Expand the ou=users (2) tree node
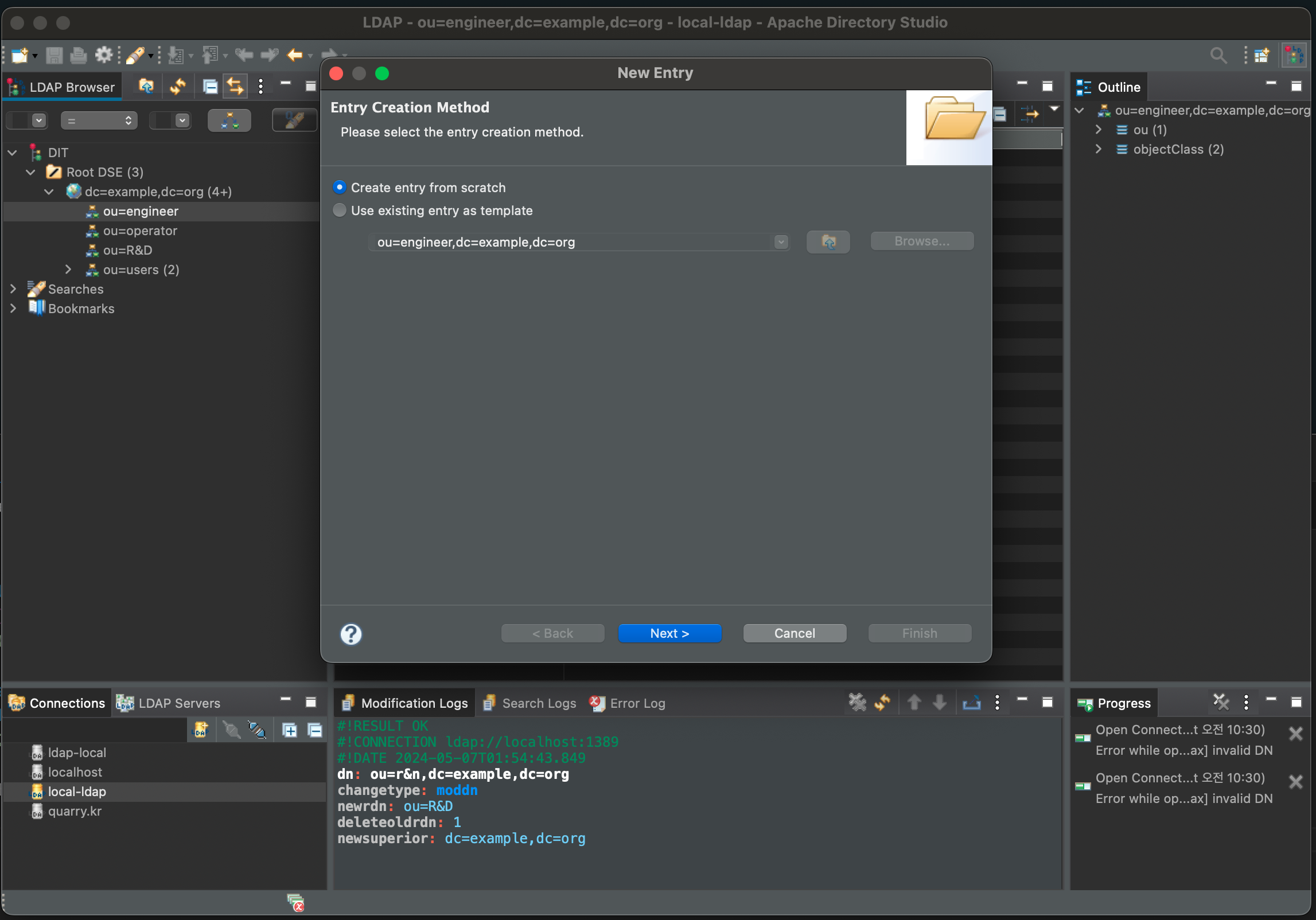Screen dimensions: 1316x920 click(68, 270)
